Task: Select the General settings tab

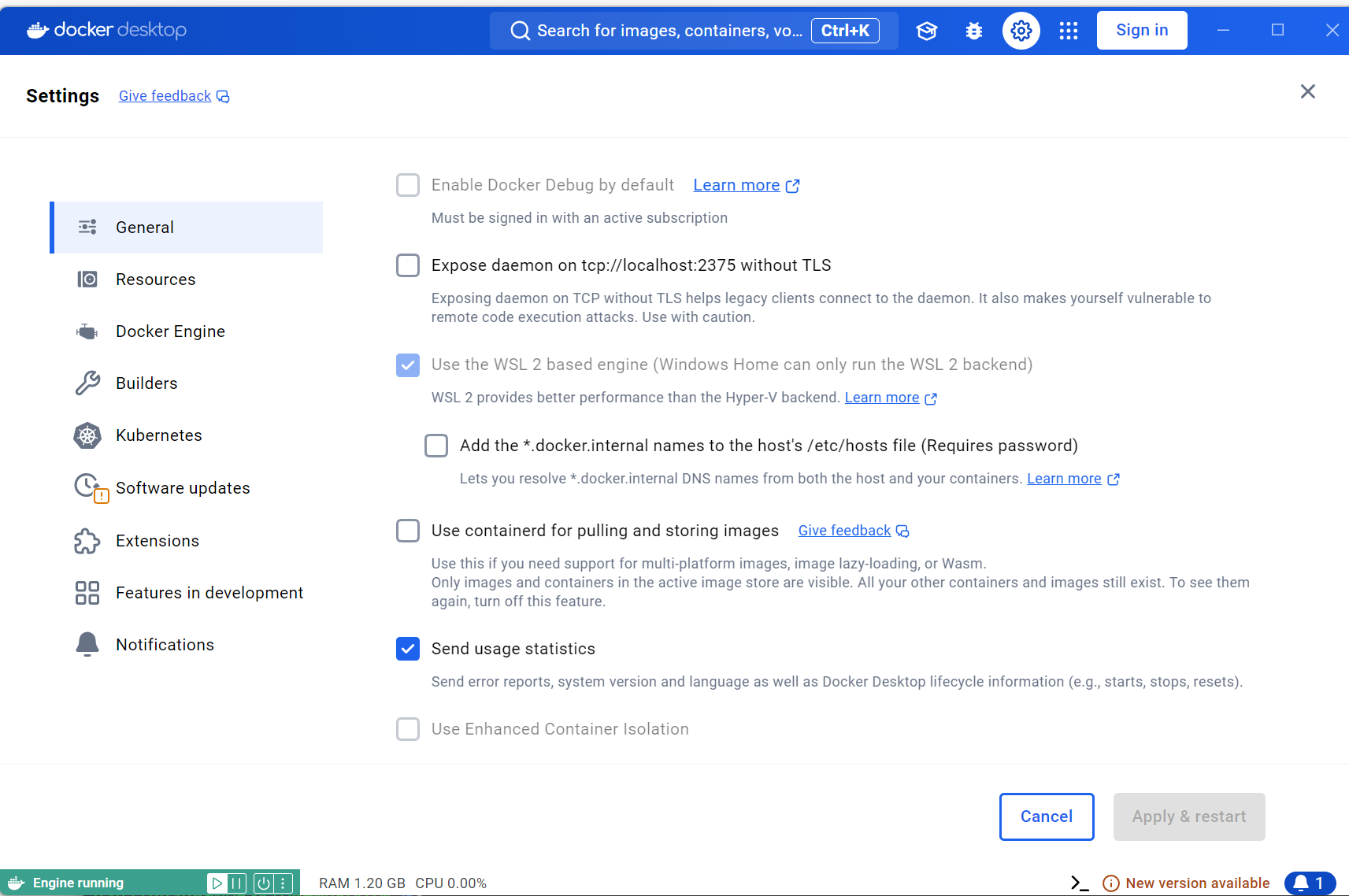Action: tap(187, 228)
